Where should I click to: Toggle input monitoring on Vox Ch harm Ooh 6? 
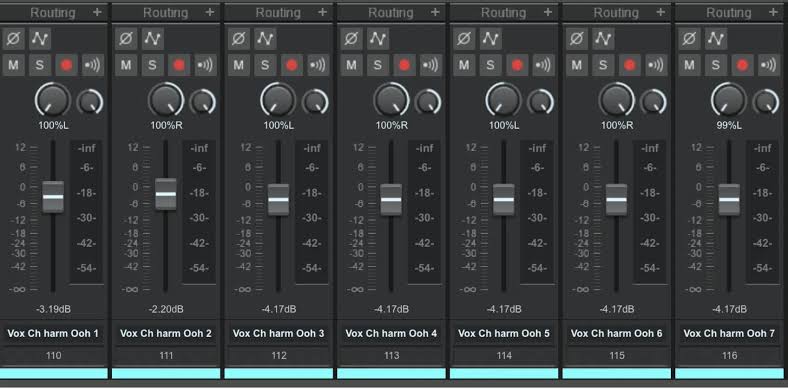[x=656, y=65]
